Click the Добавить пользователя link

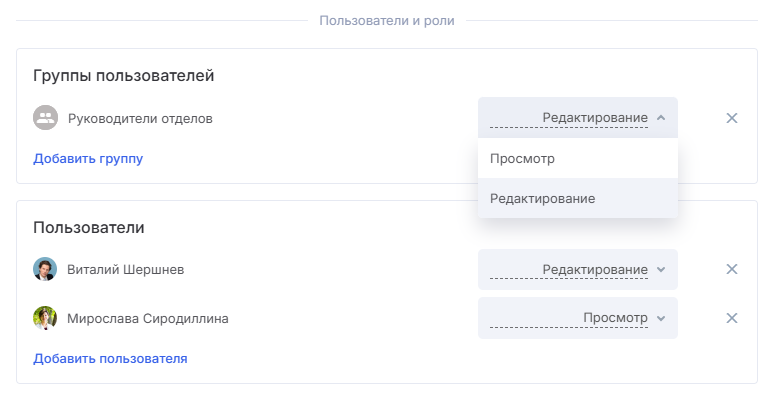[110, 358]
